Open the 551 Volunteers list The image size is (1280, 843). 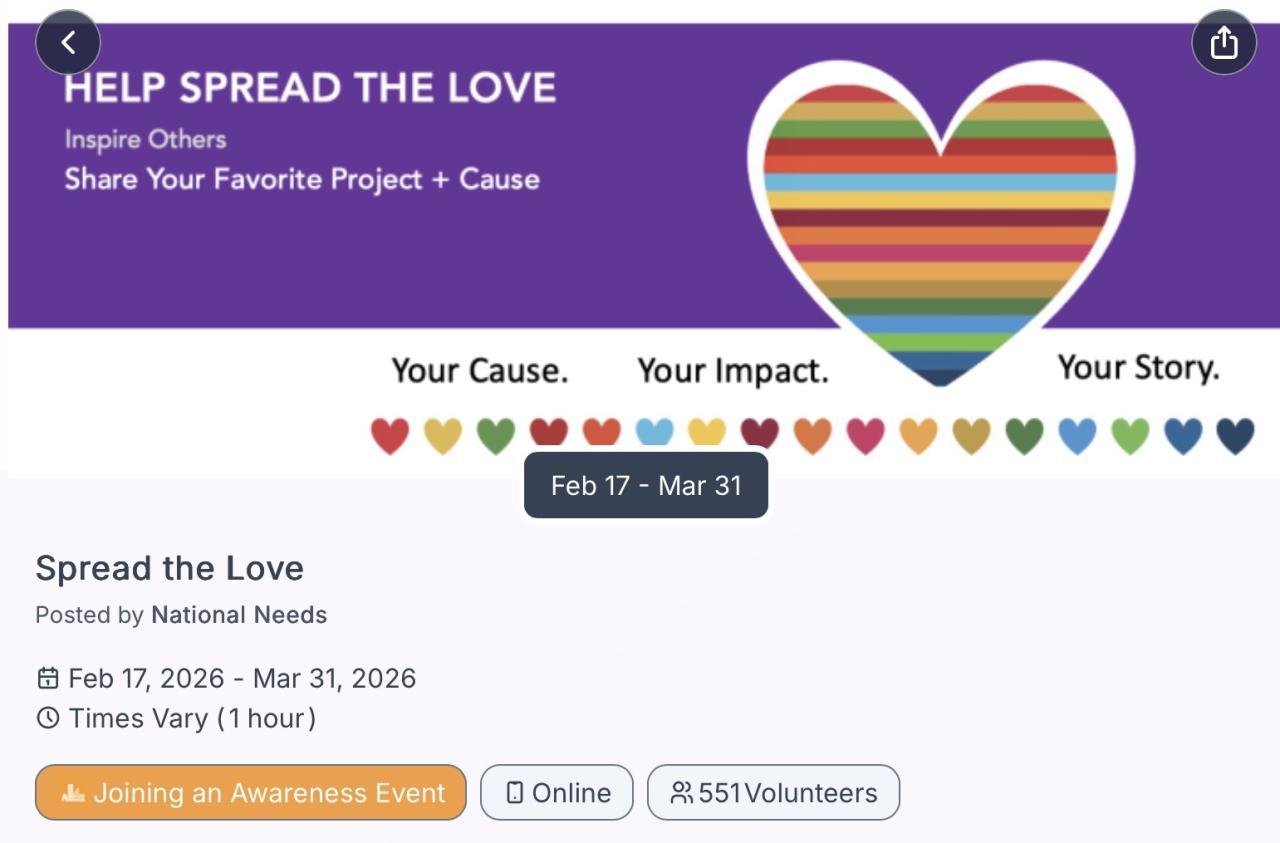pos(774,793)
